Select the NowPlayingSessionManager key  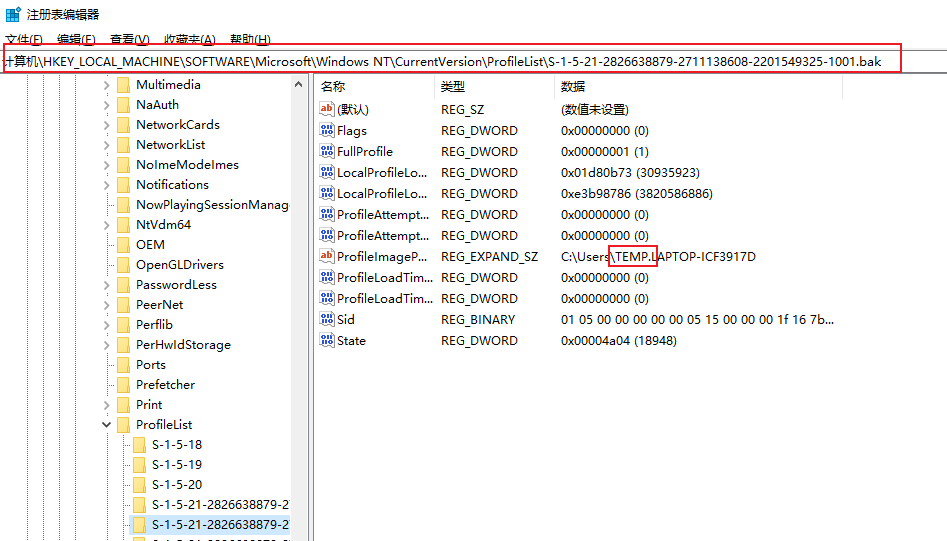212,205
